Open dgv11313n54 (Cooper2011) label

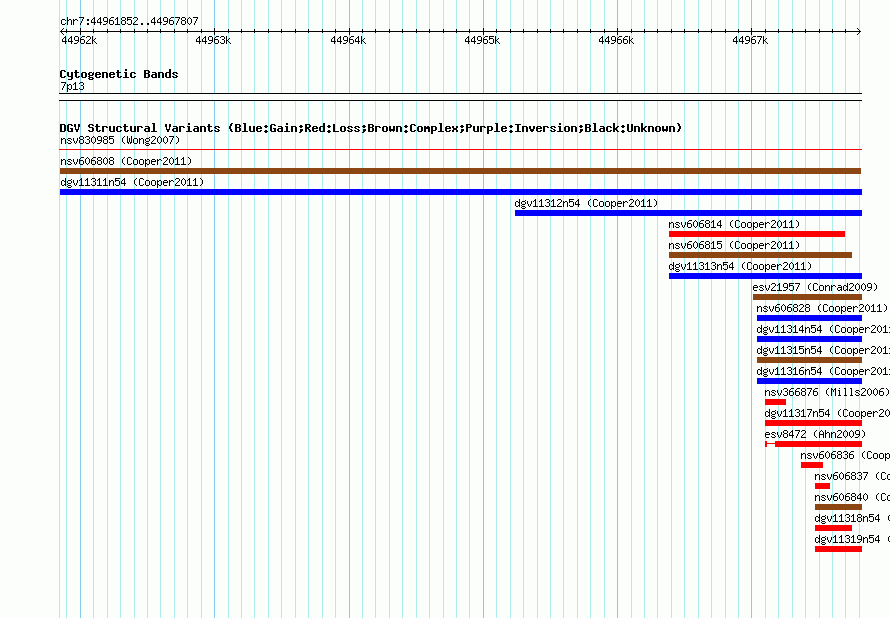point(740,266)
